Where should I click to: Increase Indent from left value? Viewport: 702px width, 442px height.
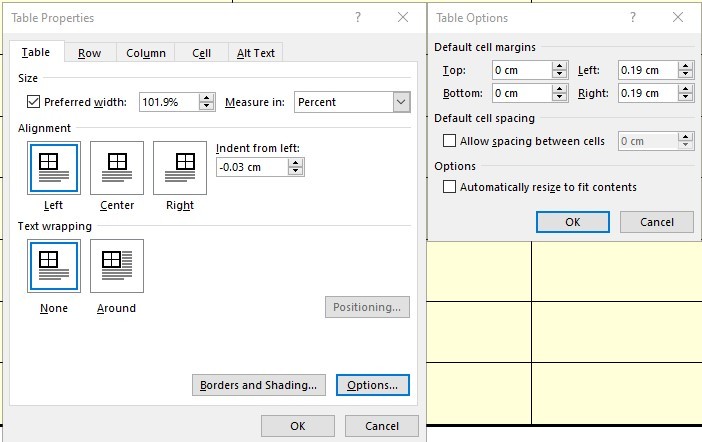point(295,163)
